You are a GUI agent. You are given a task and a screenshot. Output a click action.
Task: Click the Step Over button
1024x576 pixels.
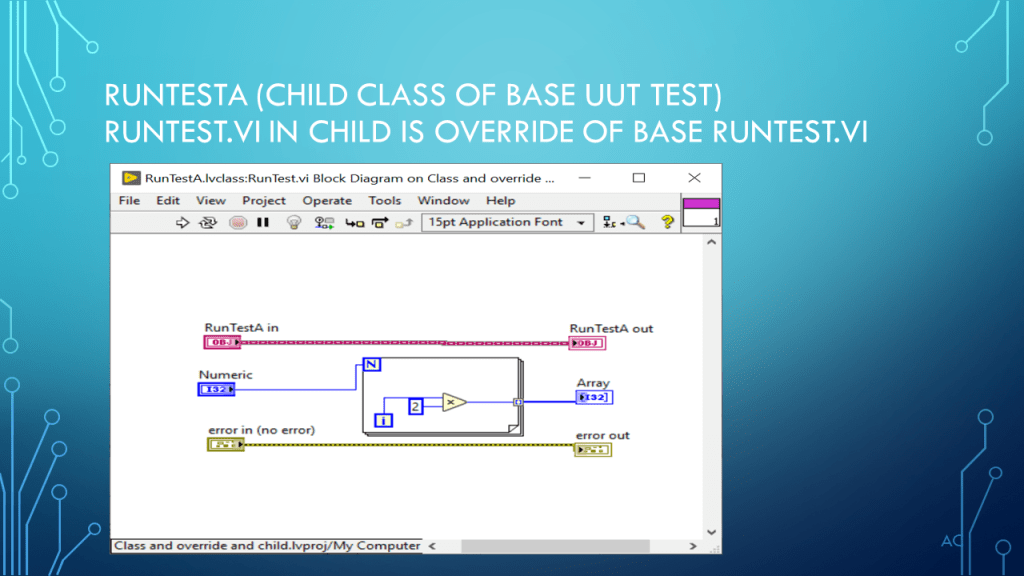pos(379,223)
